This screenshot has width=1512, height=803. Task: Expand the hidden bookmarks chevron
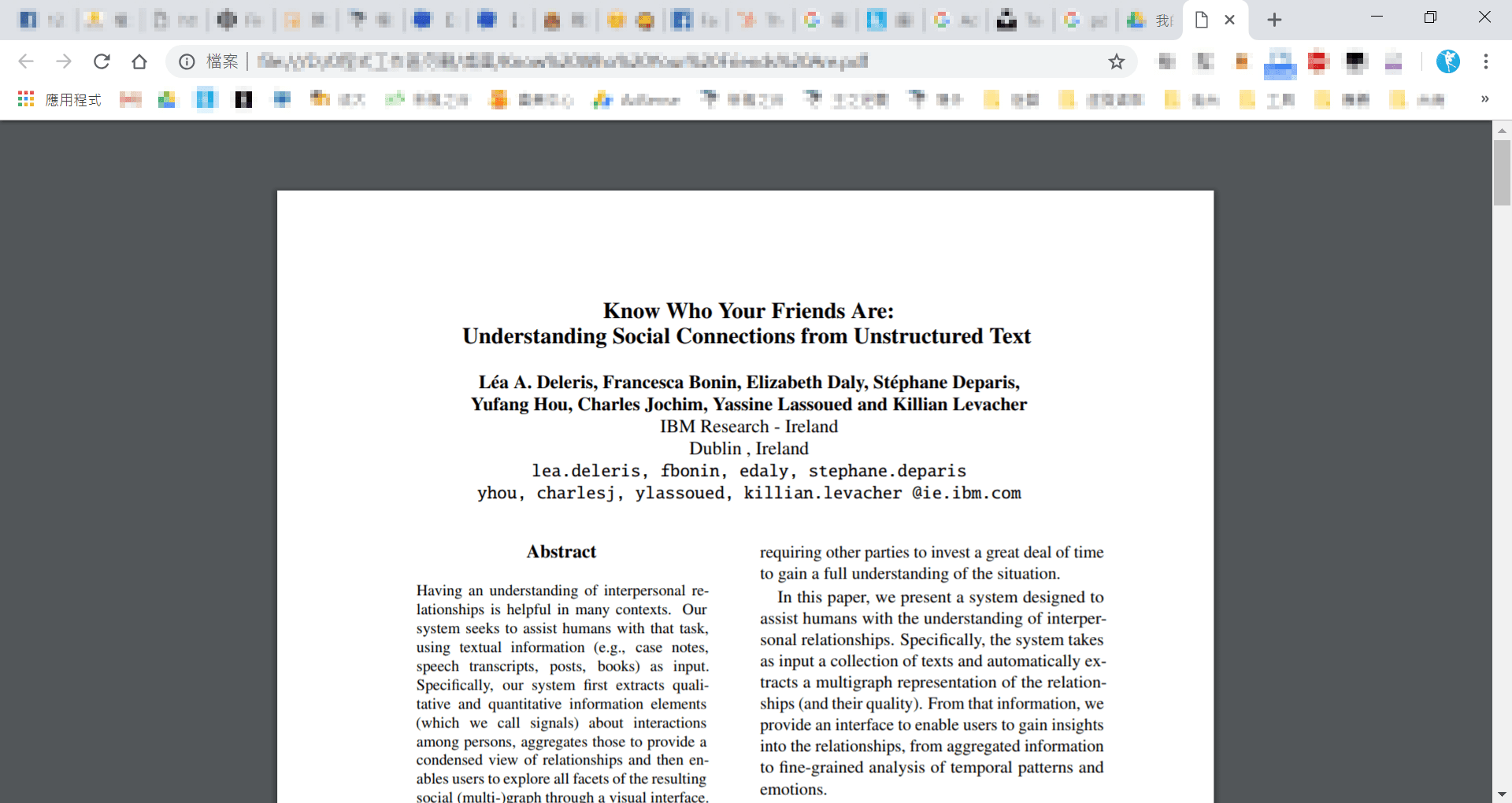[1484, 99]
